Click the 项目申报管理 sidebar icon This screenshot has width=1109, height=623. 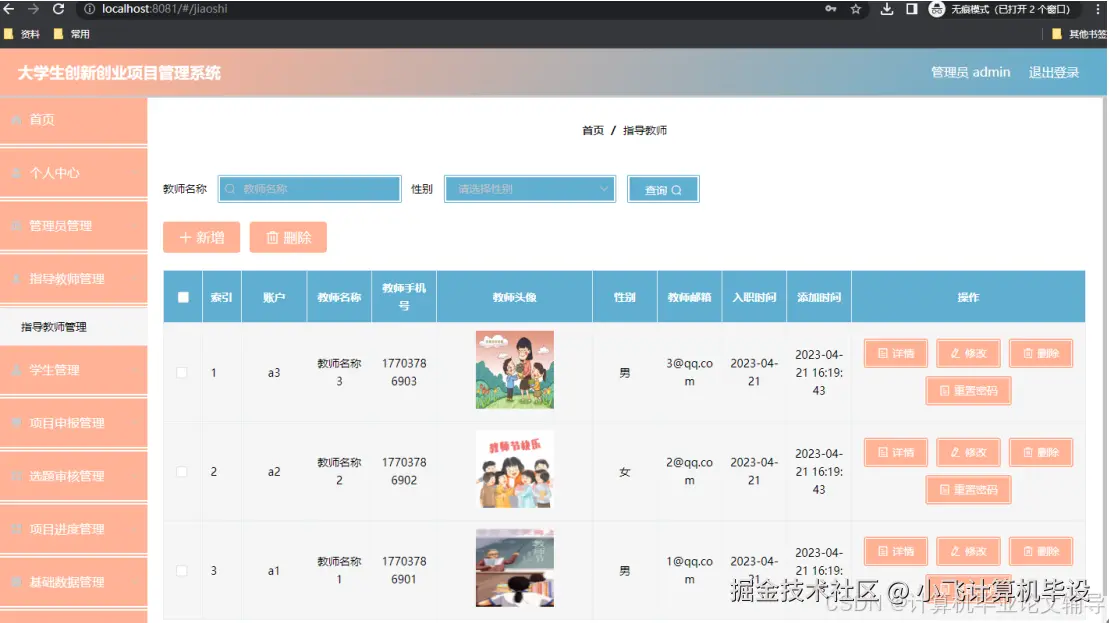click(x=16, y=423)
